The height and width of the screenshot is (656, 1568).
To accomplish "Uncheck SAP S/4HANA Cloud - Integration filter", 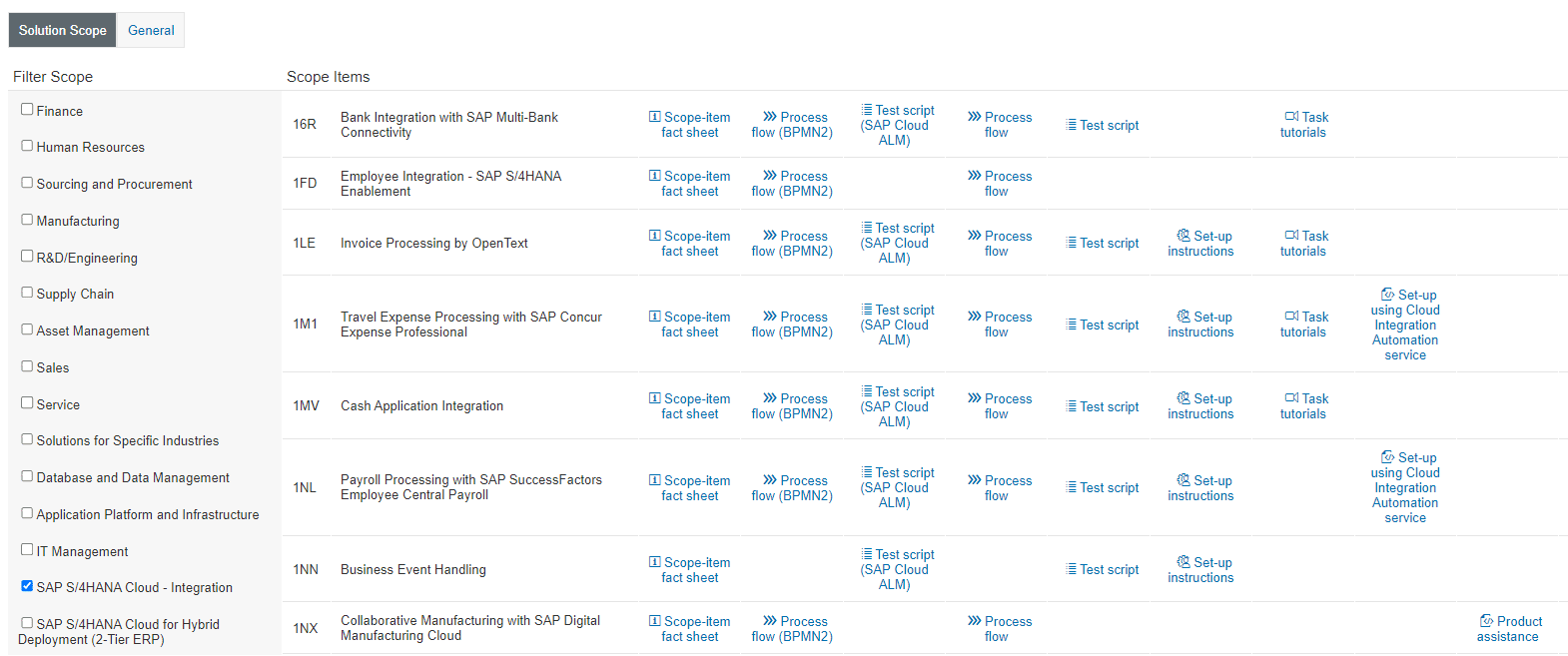I will click(27, 586).
